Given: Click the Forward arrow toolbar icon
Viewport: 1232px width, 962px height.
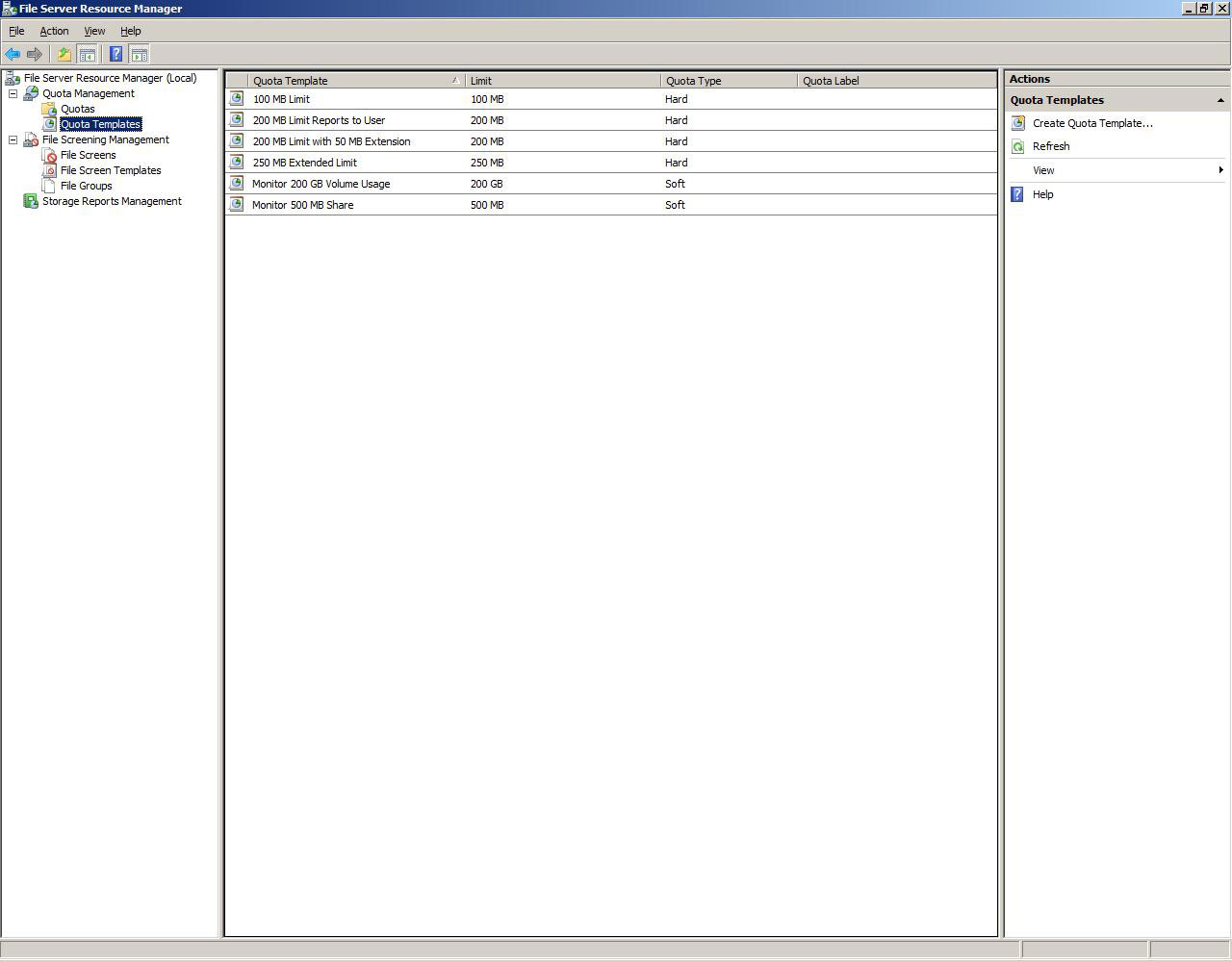Looking at the screenshot, I should point(35,55).
